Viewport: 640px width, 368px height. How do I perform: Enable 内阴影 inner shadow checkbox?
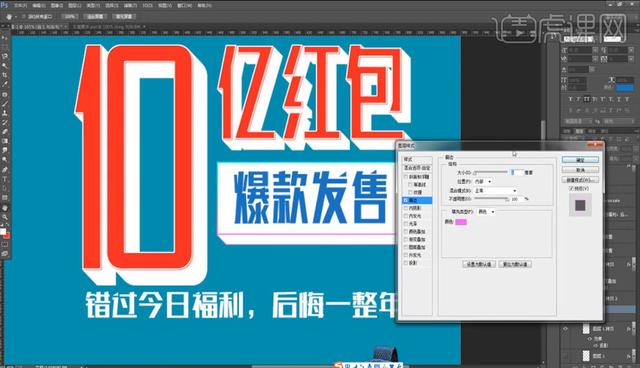coord(406,208)
